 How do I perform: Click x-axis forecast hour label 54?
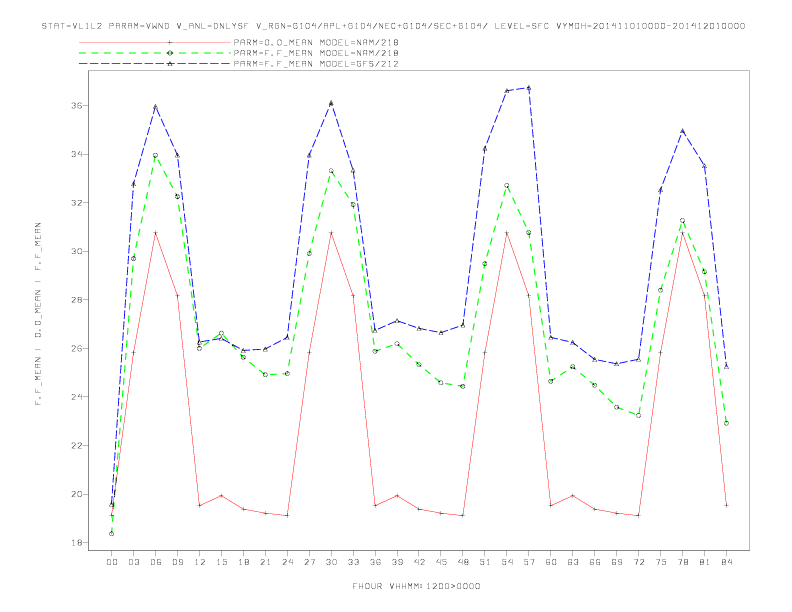(507, 562)
